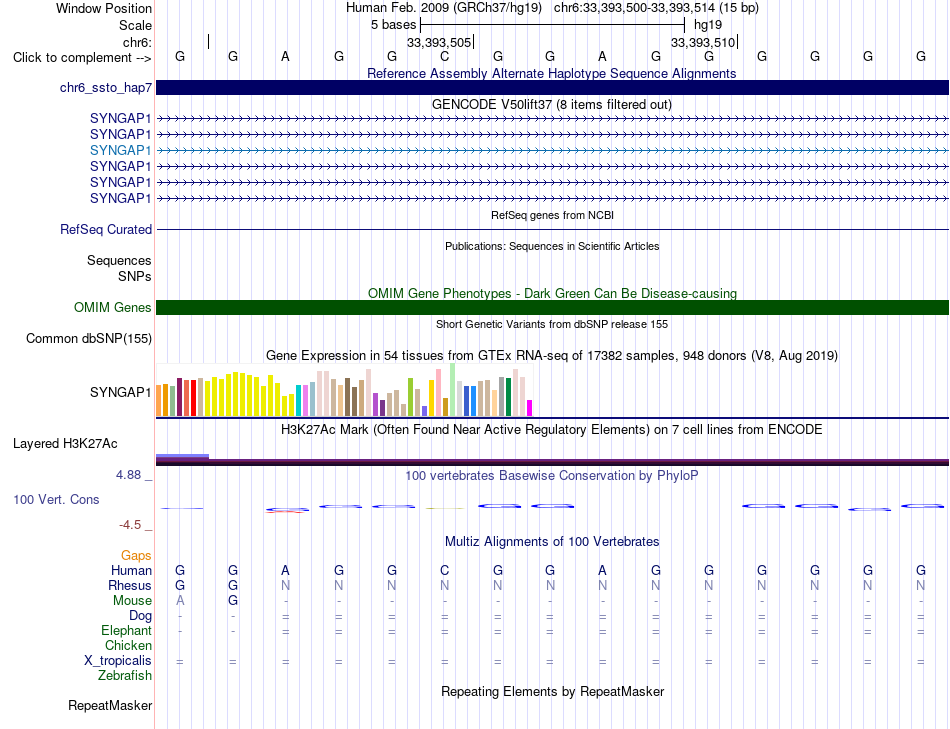Click the Multiz Alignments of 100 Vertebrates title
This screenshot has width=950, height=729.
[552, 541]
